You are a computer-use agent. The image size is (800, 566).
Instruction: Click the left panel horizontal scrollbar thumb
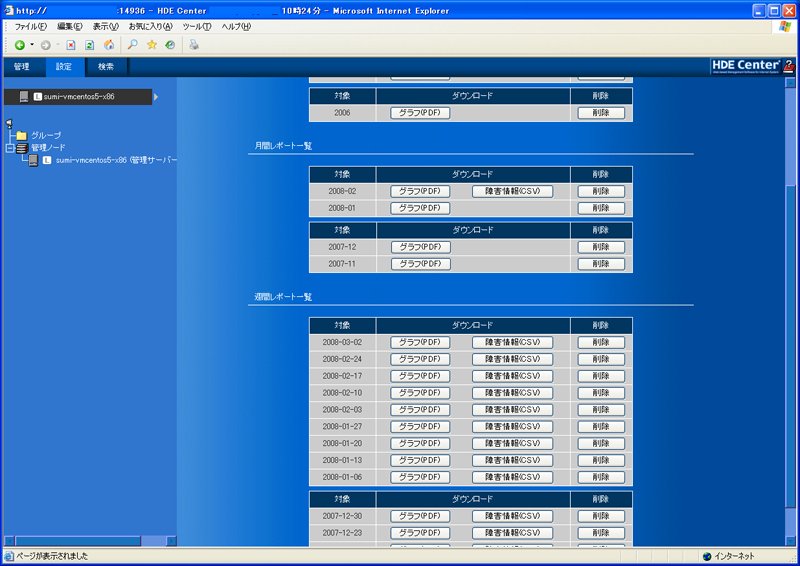(78, 541)
